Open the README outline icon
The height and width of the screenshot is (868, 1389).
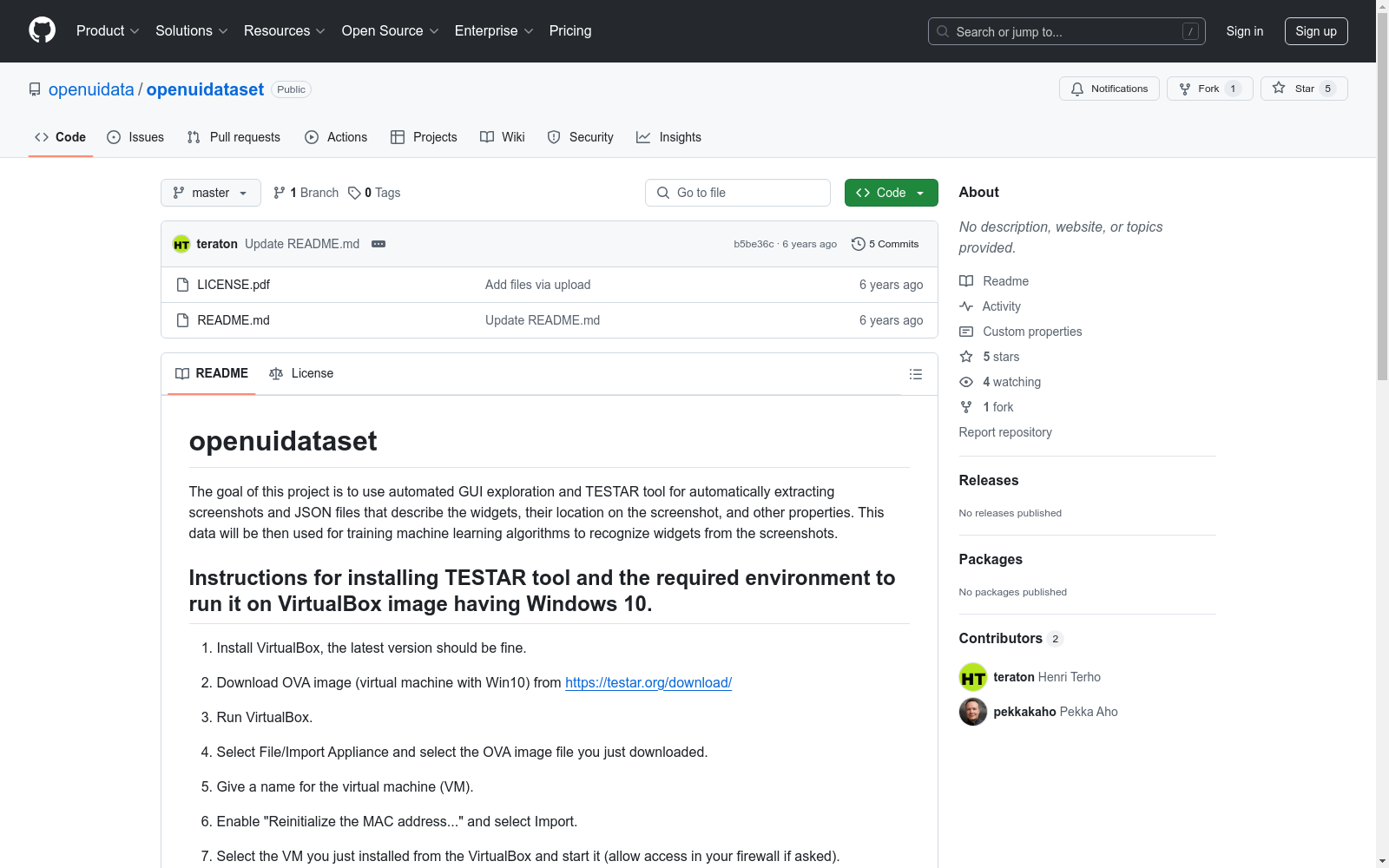916,374
